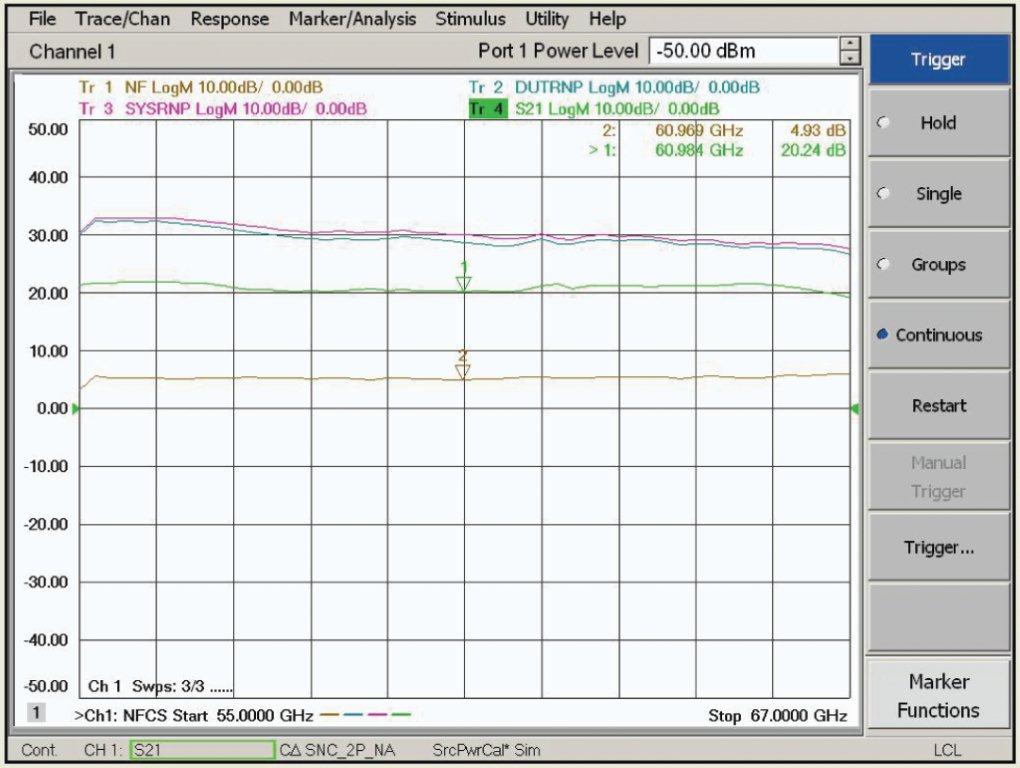Image resolution: width=1020 pixels, height=768 pixels.
Task: Open the Marker/Analysis menu
Action: click(352, 19)
